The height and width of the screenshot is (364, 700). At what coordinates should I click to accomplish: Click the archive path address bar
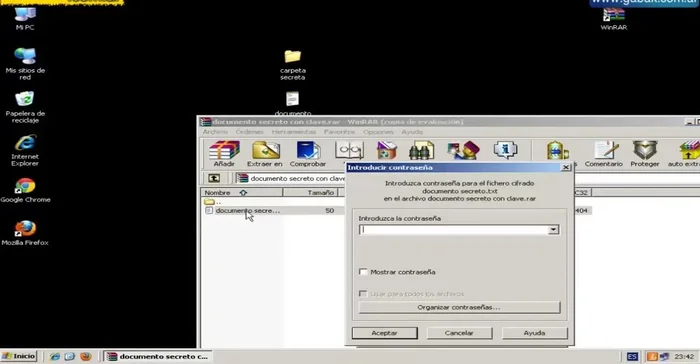tap(291, 178)
